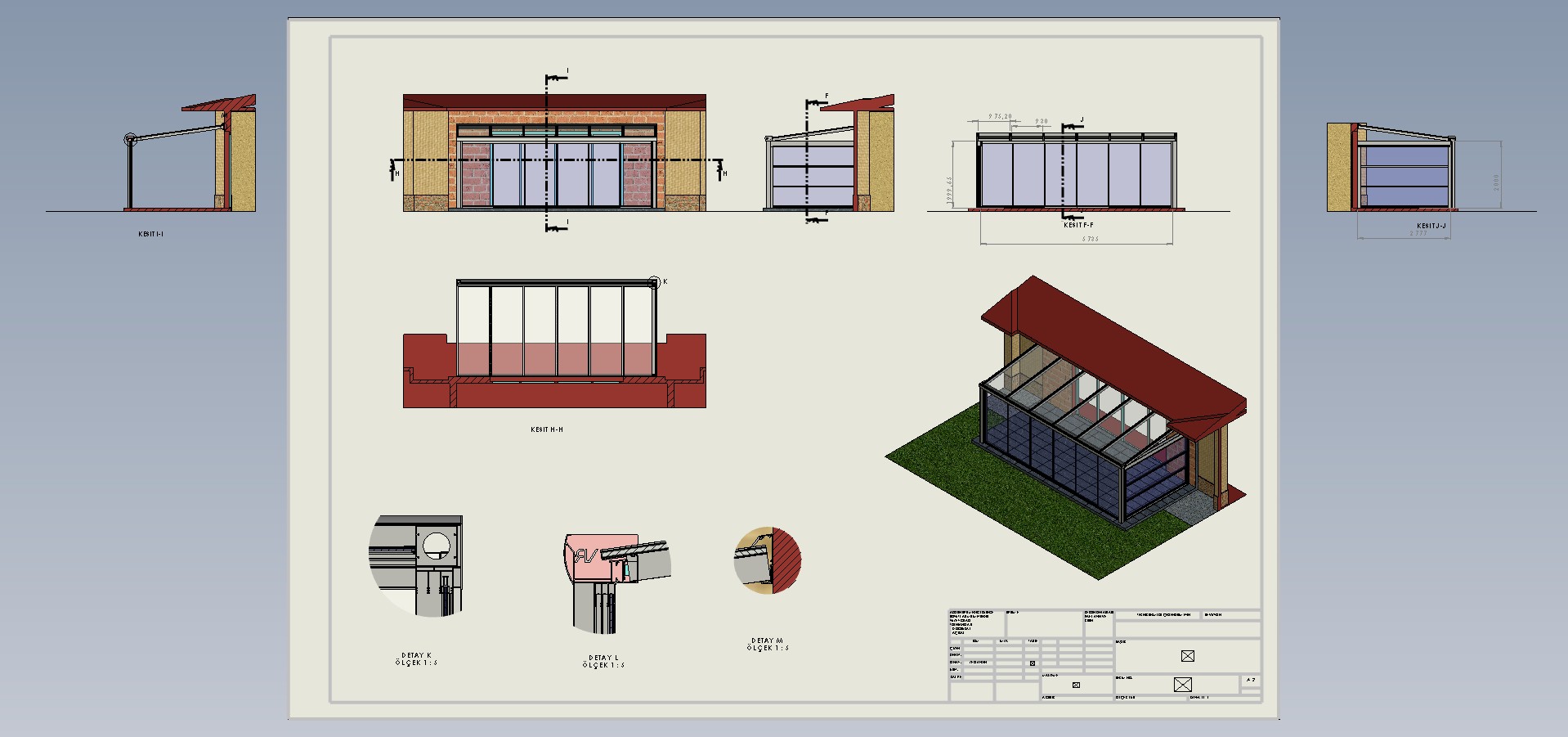This screenshot has height=737, width=1568.
Task: Select the KESIT F-F section label
Action: [1077, 225]
